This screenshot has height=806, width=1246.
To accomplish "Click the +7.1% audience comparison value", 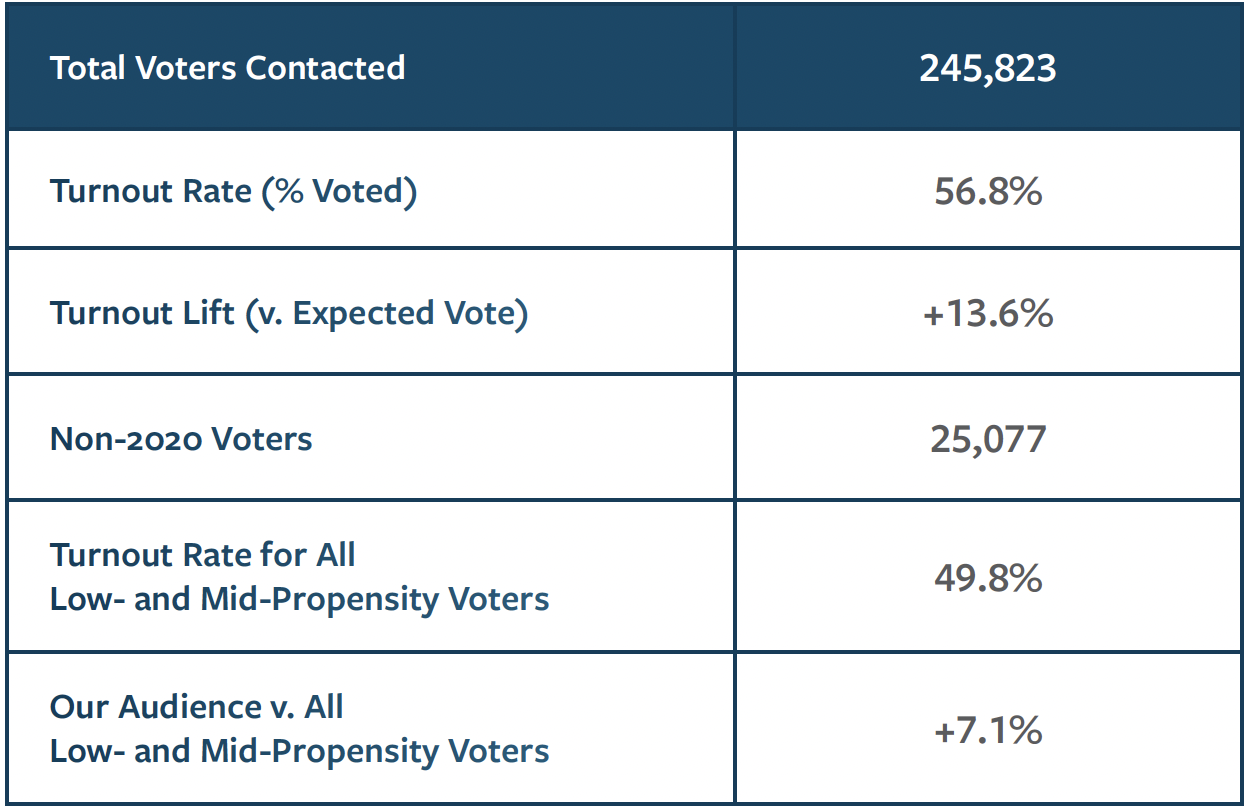I will pos(988,730).
